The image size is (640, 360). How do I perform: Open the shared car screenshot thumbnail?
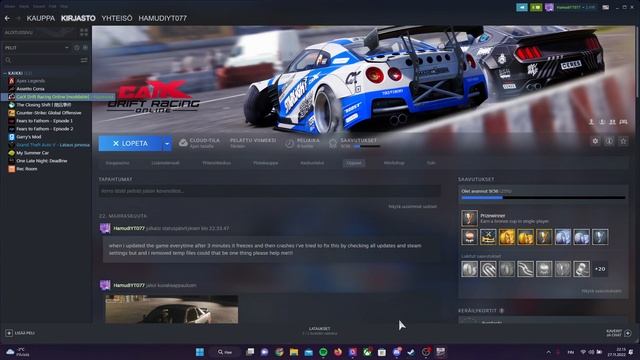[x=171, y=309]
